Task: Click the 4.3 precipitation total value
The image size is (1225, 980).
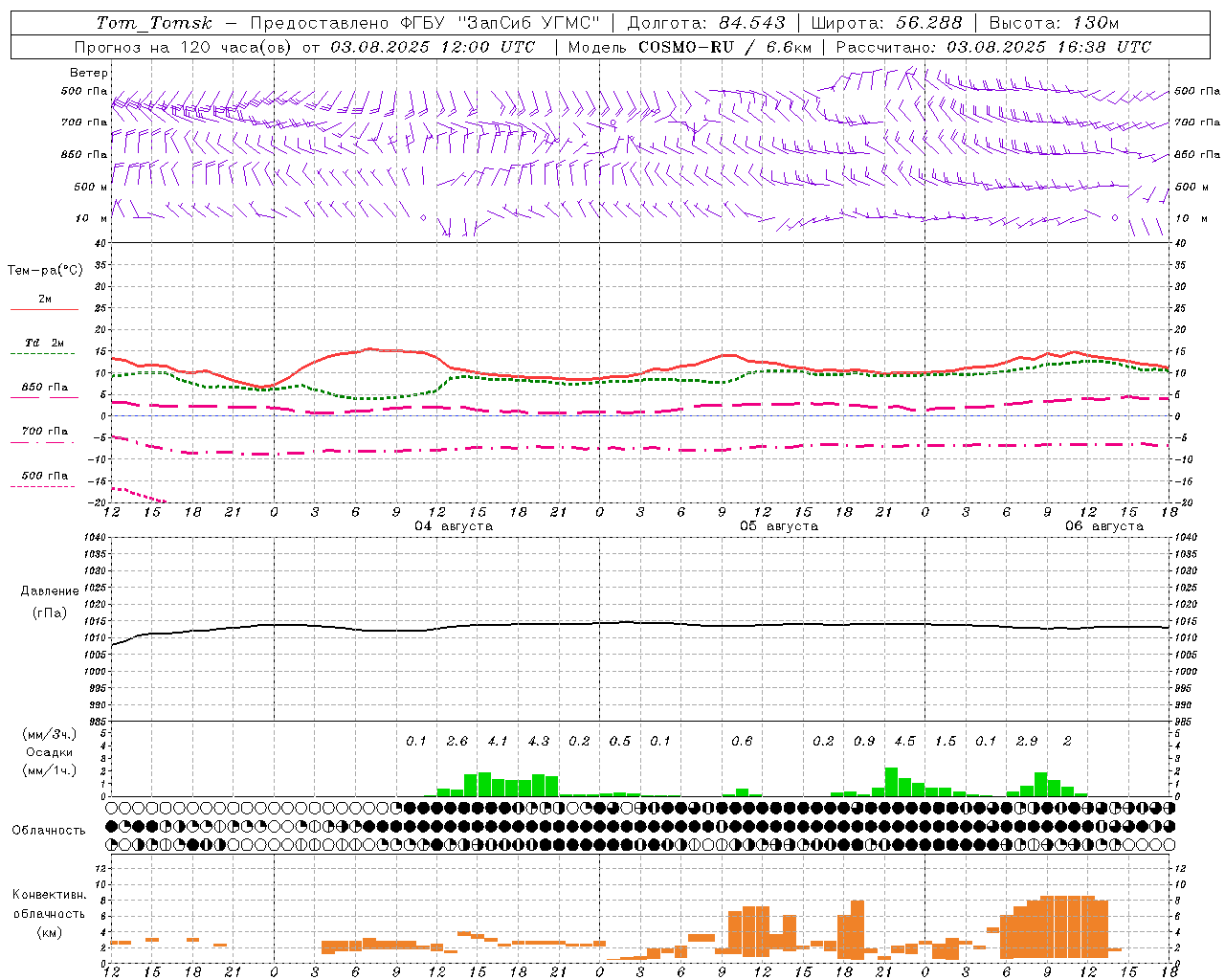Action: (x=539, y=742)
